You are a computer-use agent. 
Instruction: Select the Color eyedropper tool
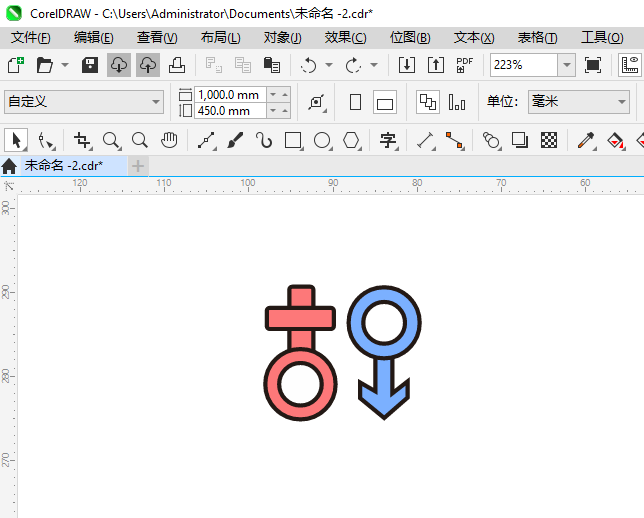click(586, 140)
